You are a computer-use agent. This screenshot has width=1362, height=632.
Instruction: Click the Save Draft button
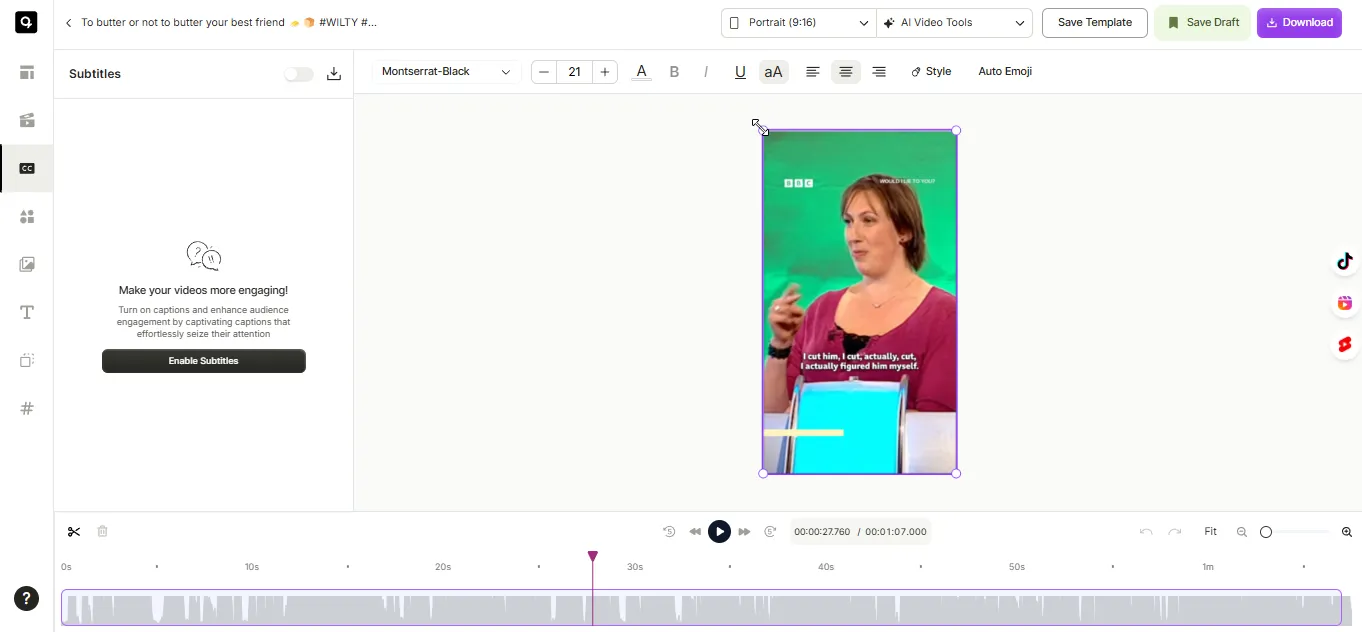point(1203,23)
